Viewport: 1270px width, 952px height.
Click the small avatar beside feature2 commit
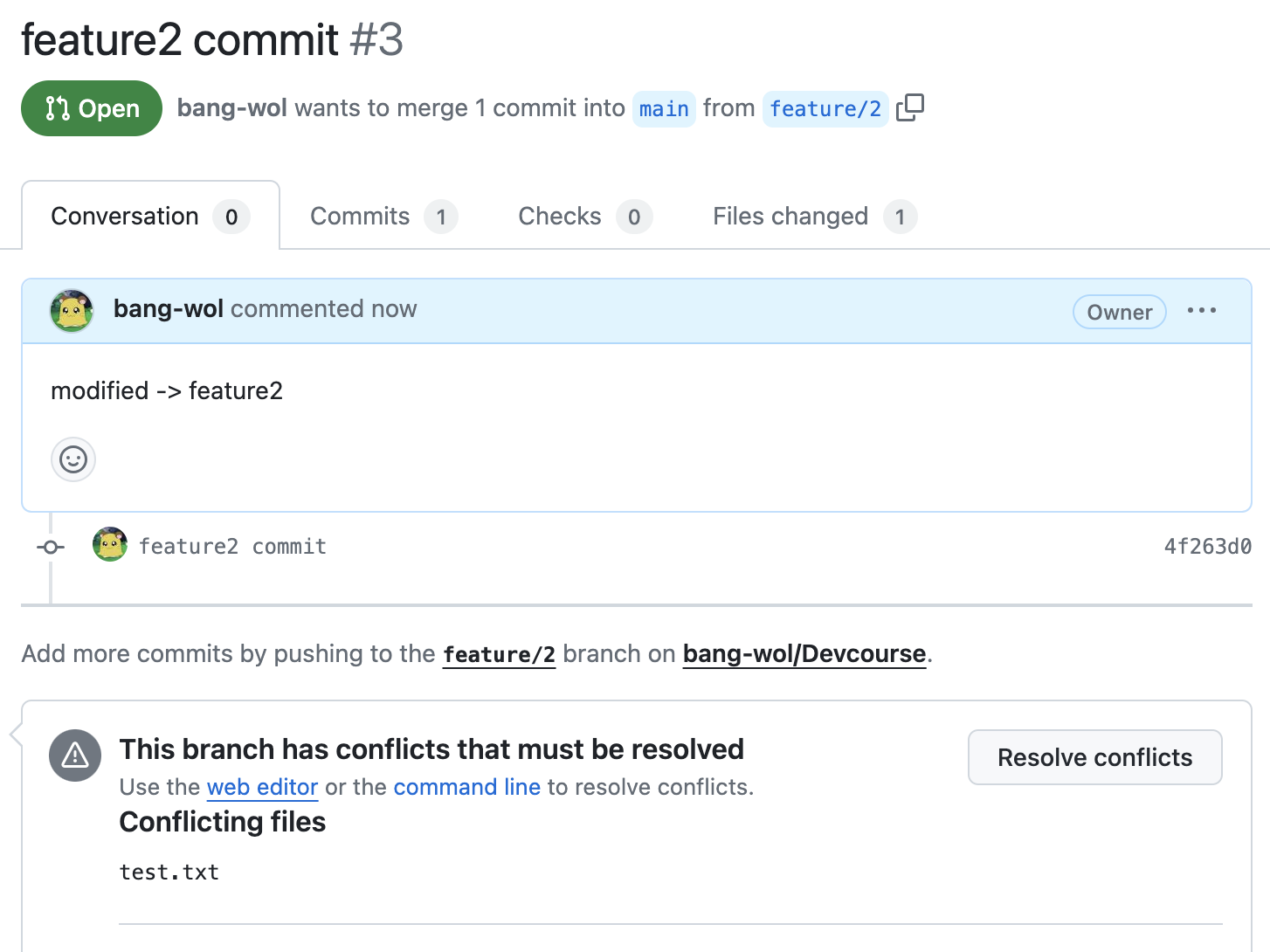[110, 545]
